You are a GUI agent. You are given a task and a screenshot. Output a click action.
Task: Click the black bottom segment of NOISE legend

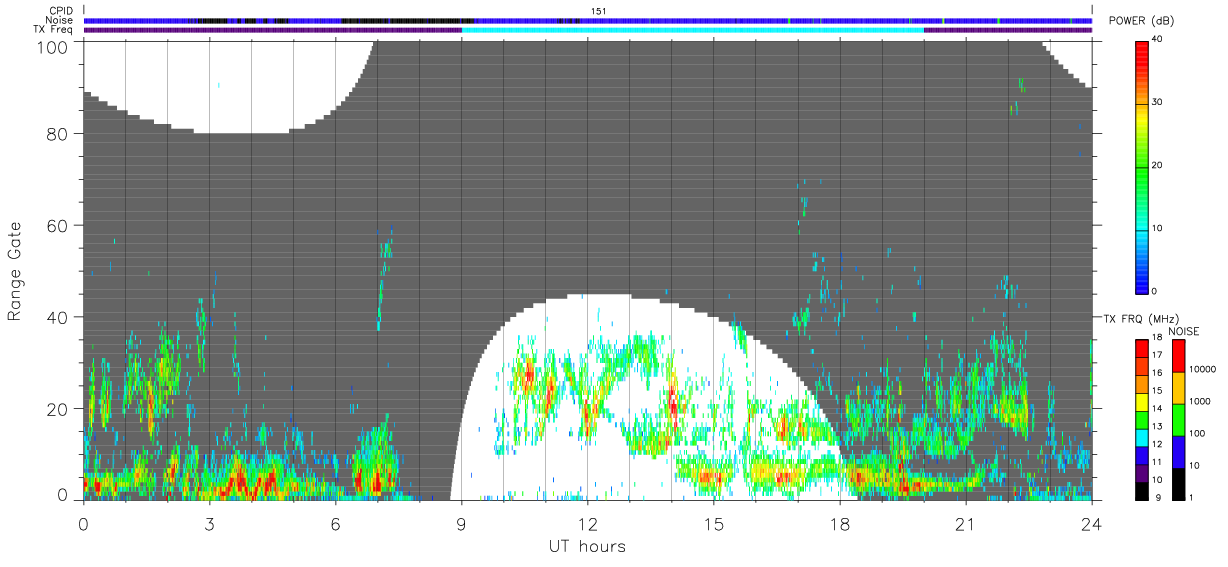[x=1178, y=482]
